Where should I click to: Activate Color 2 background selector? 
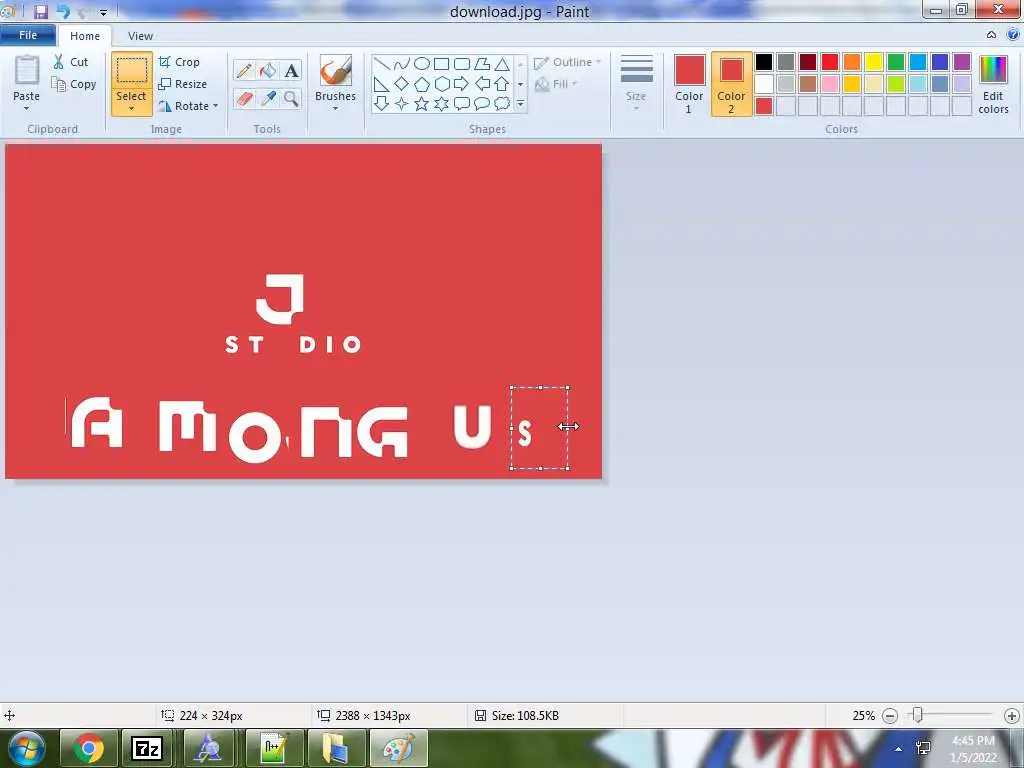731,84
